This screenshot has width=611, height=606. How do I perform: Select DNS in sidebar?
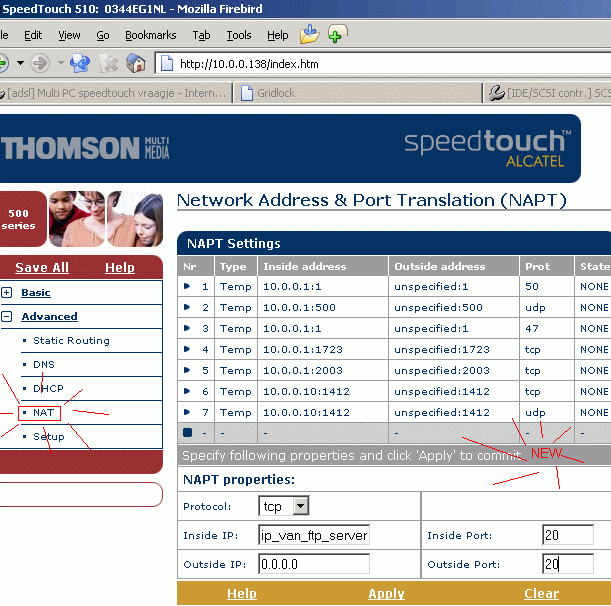(x=44, y=364)
